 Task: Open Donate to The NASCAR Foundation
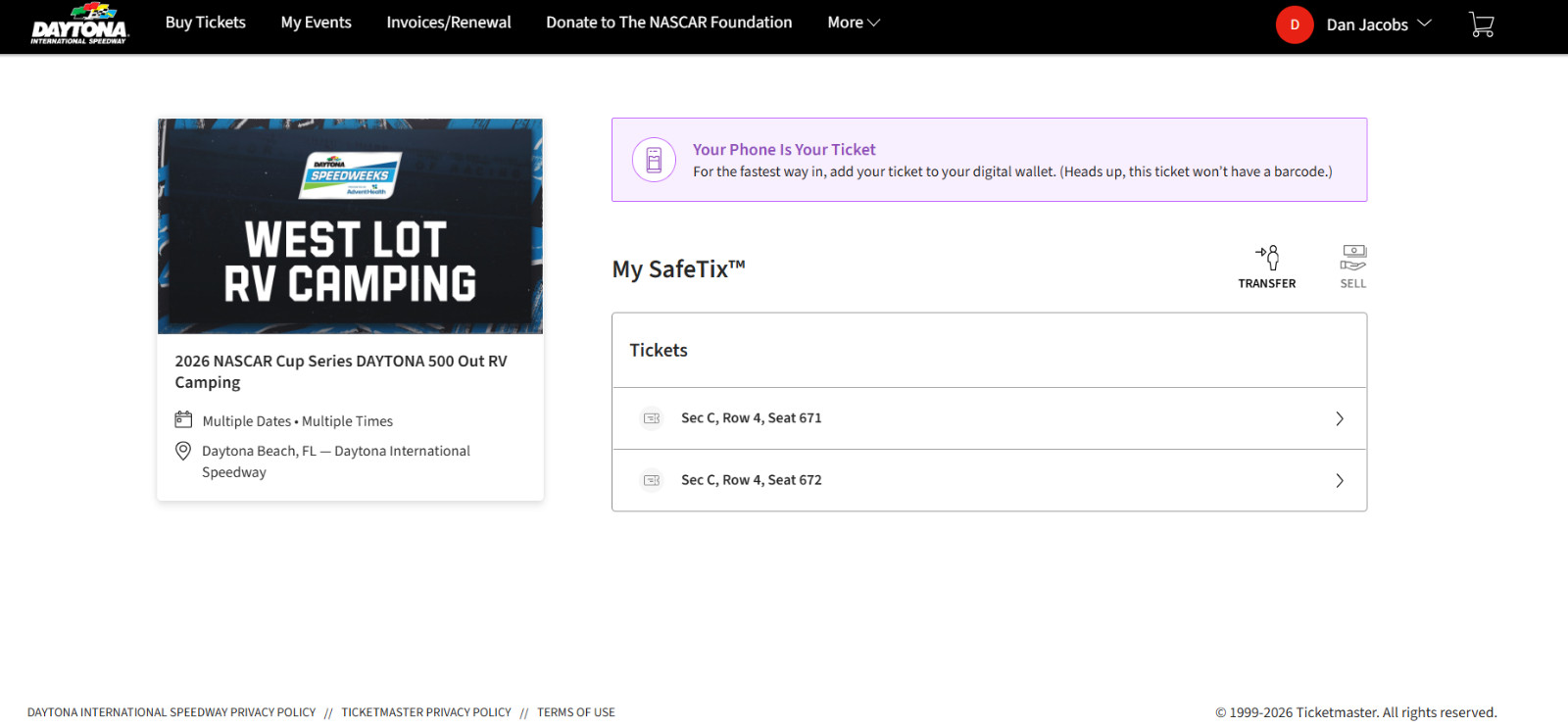pyautogui.click(x=668, y=23)
